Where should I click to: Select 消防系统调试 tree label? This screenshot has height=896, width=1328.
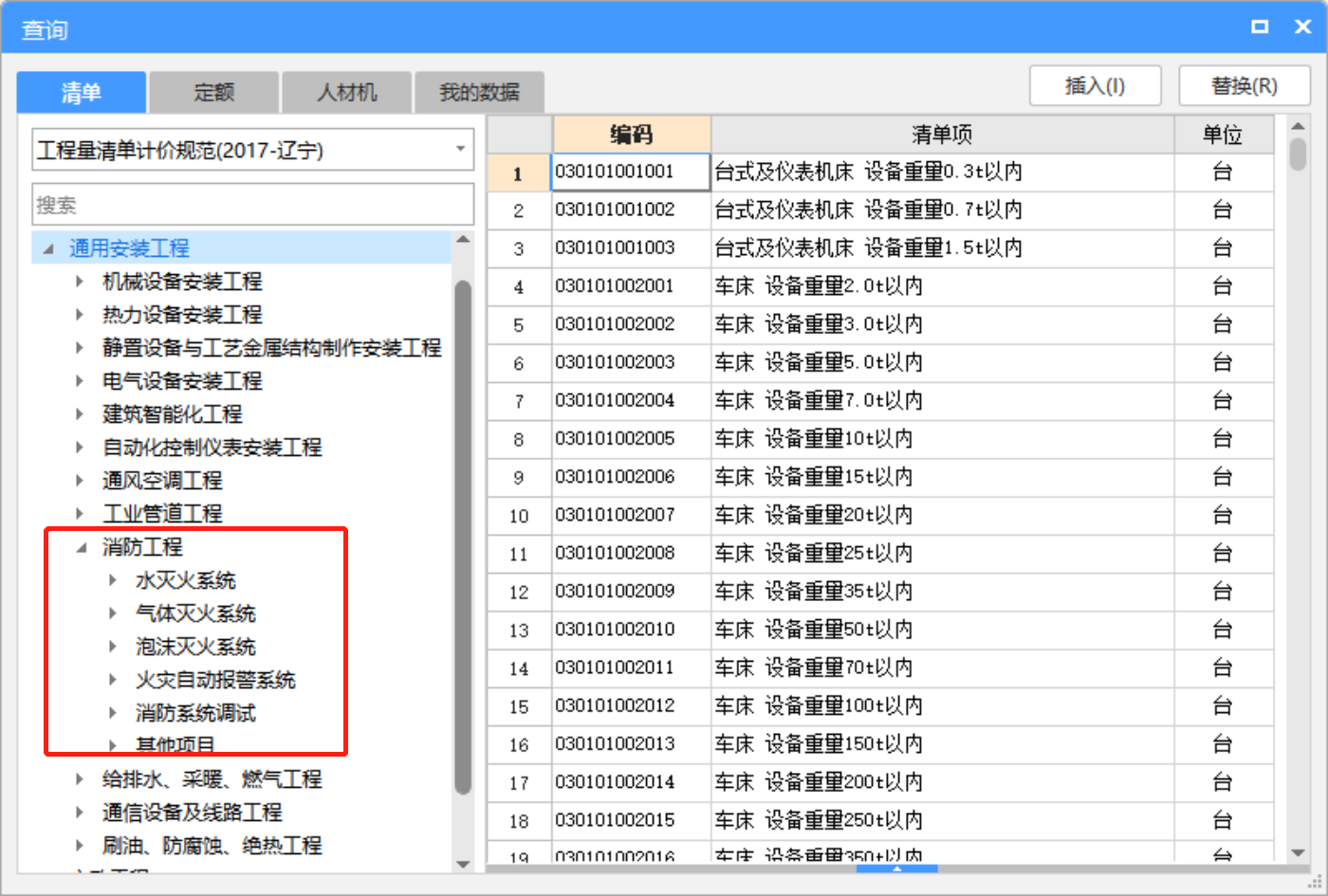click(195, 713)
